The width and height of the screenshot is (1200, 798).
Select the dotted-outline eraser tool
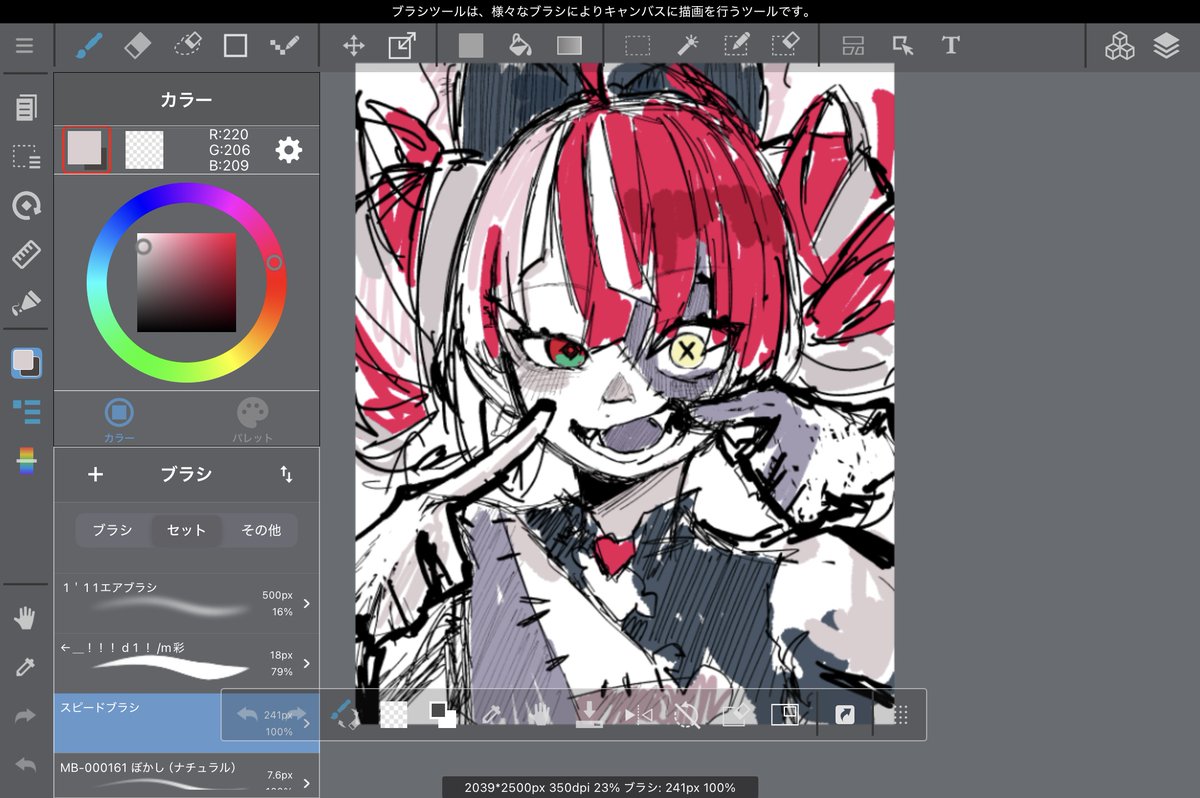pos(187,46)
